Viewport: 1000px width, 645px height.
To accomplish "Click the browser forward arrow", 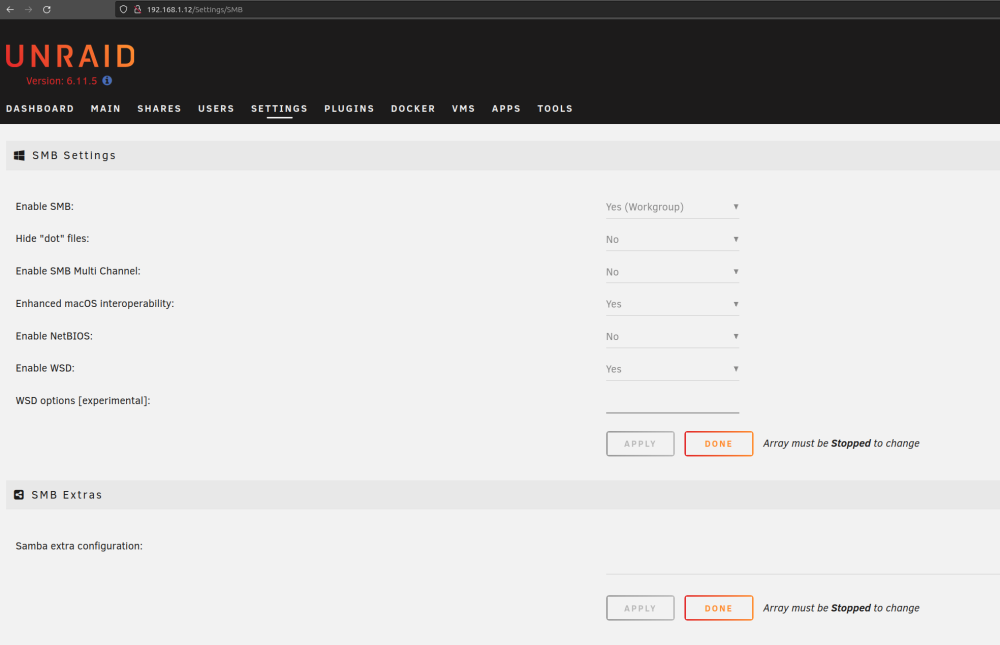I will [29, 10].
